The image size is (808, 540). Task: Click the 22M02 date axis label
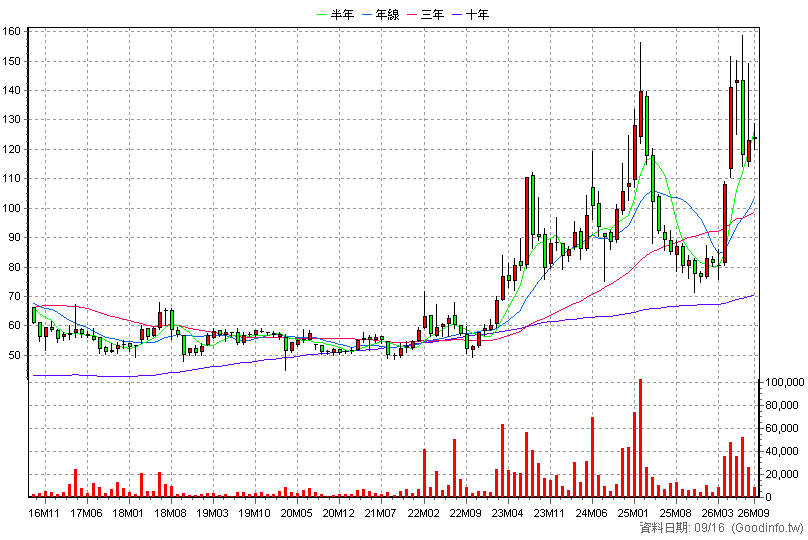pyautogui.click(x=424, y=513)
